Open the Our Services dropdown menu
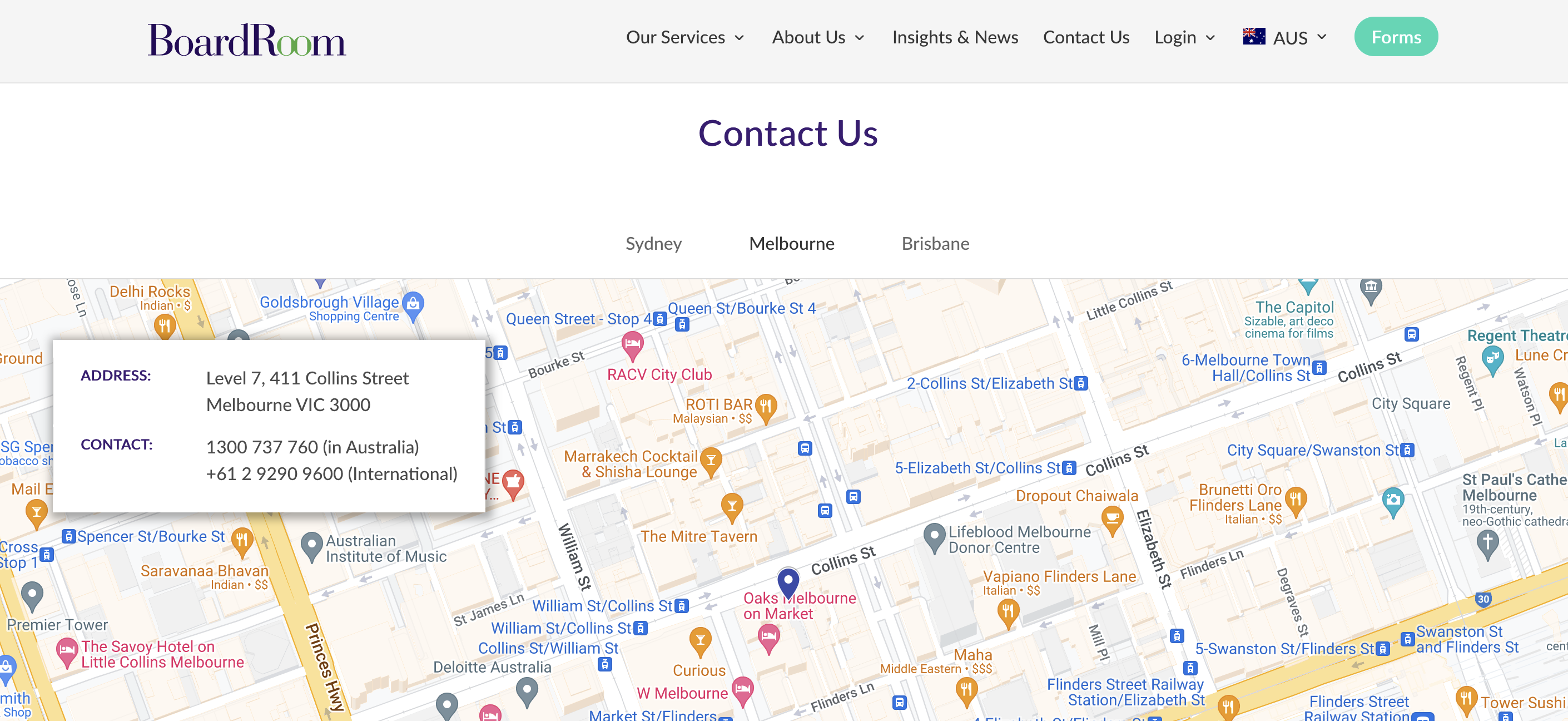This screenshot has width=1568, height=721. click(685, 37)
